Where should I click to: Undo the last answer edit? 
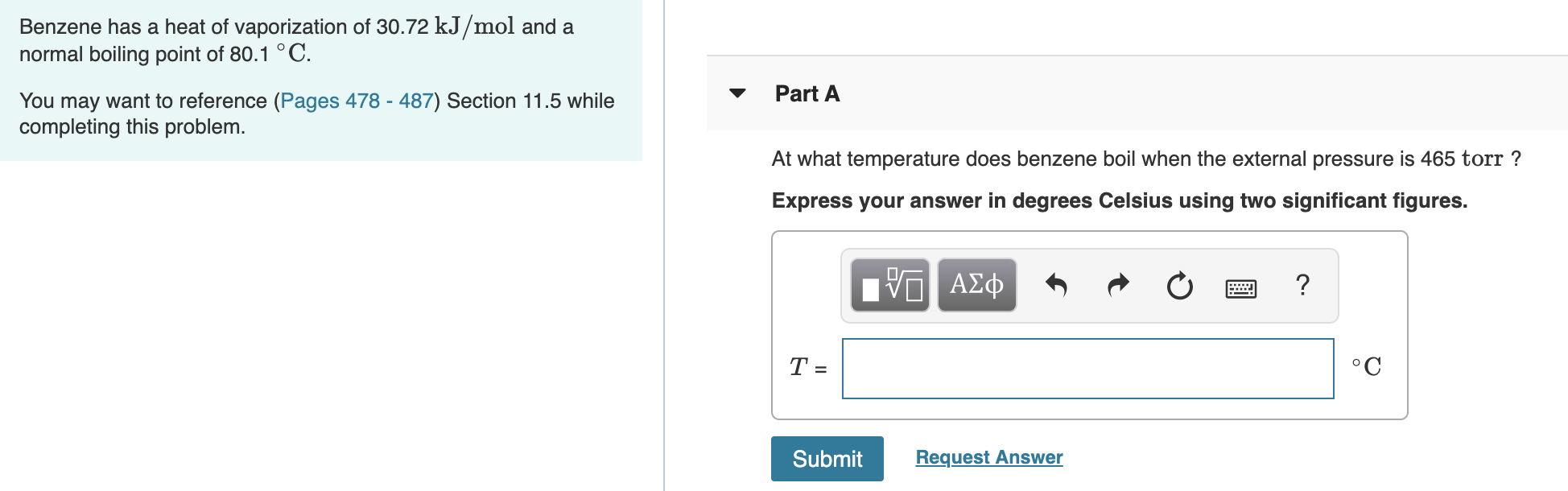(x=1058, y=284)
